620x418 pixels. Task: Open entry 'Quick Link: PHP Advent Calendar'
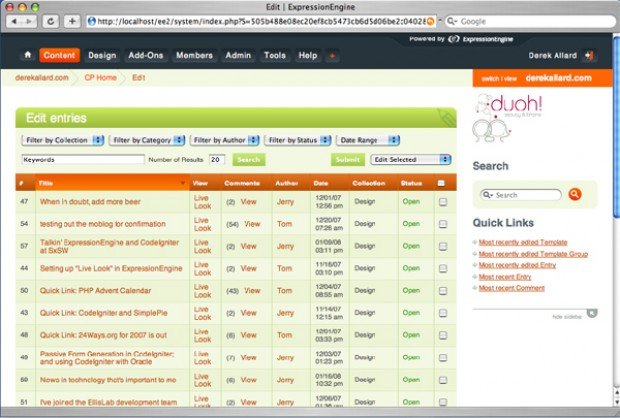point(95,291)
